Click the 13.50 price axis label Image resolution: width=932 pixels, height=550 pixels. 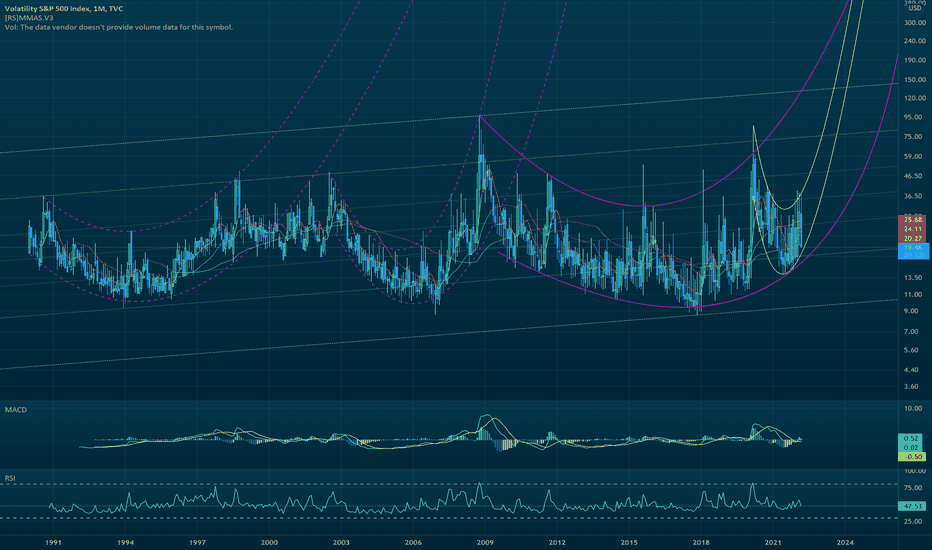click(x=913, y=278)
